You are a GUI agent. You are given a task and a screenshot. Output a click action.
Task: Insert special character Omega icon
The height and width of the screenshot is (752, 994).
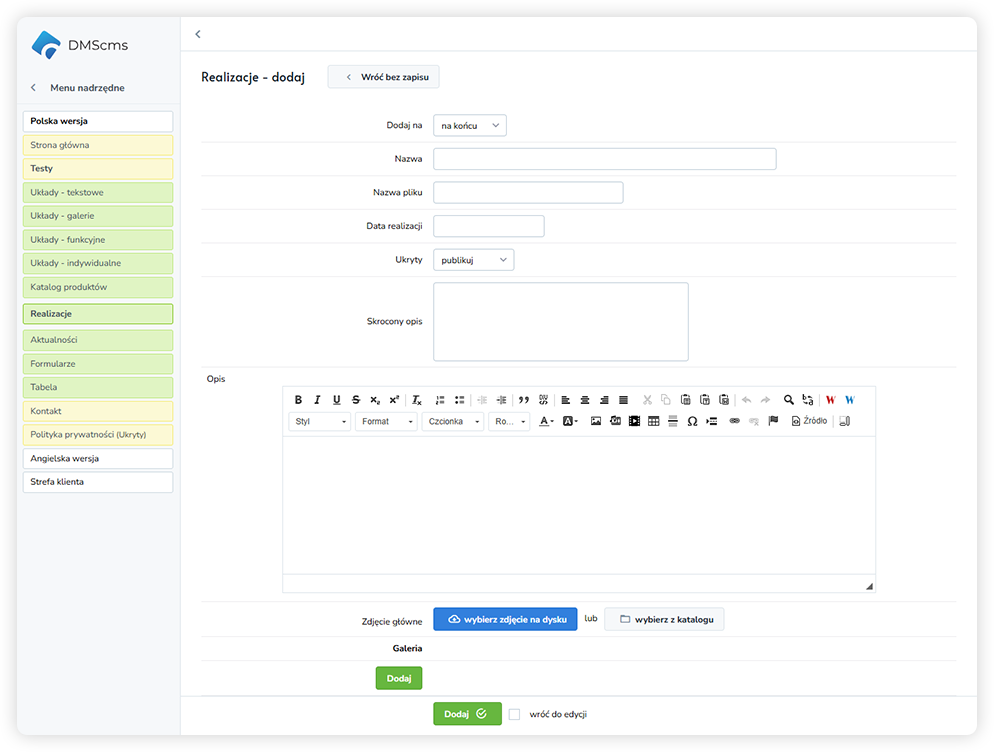pos(692,422)
